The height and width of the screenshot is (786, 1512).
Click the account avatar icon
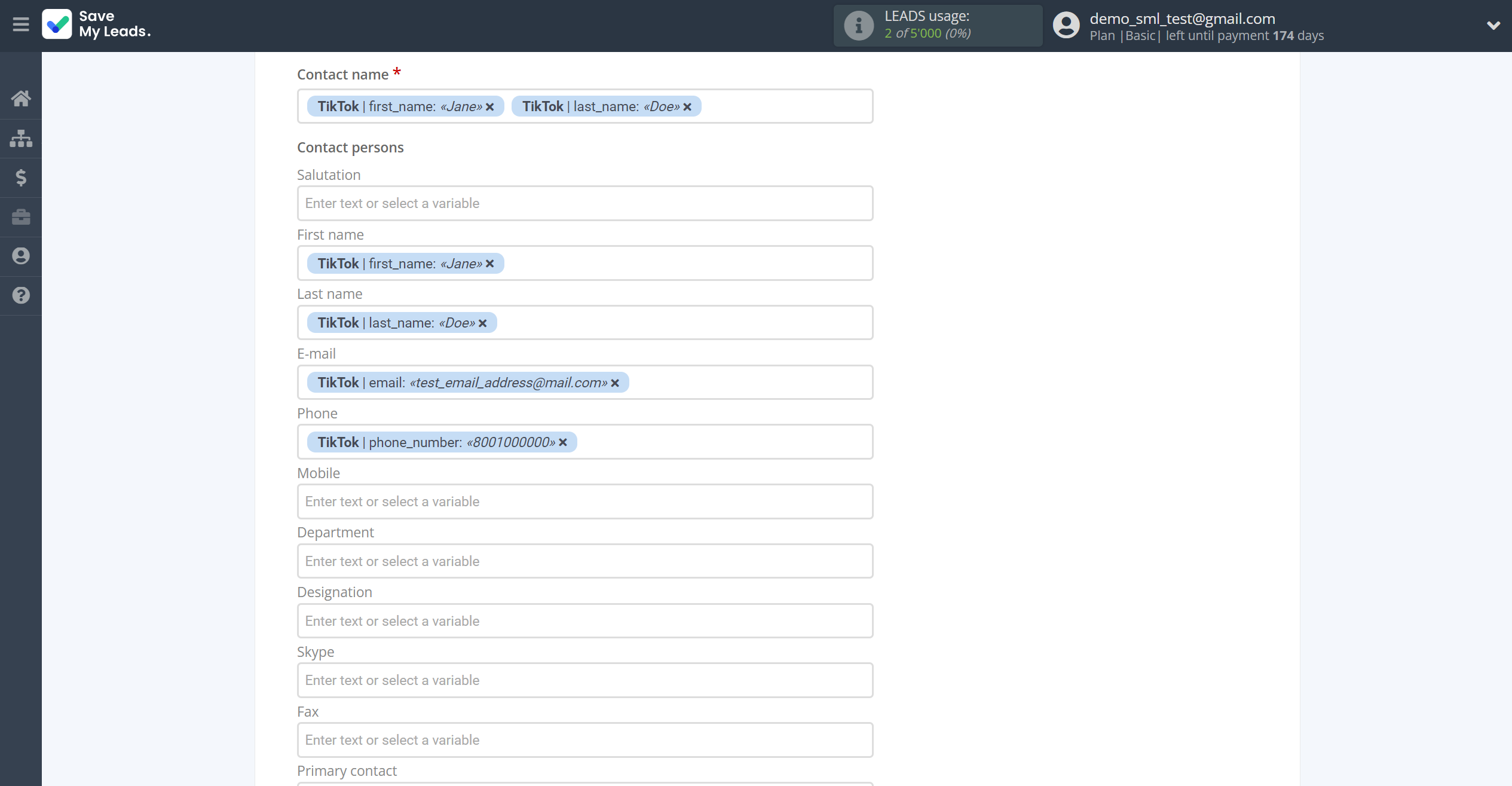[x=1066, y=26]
